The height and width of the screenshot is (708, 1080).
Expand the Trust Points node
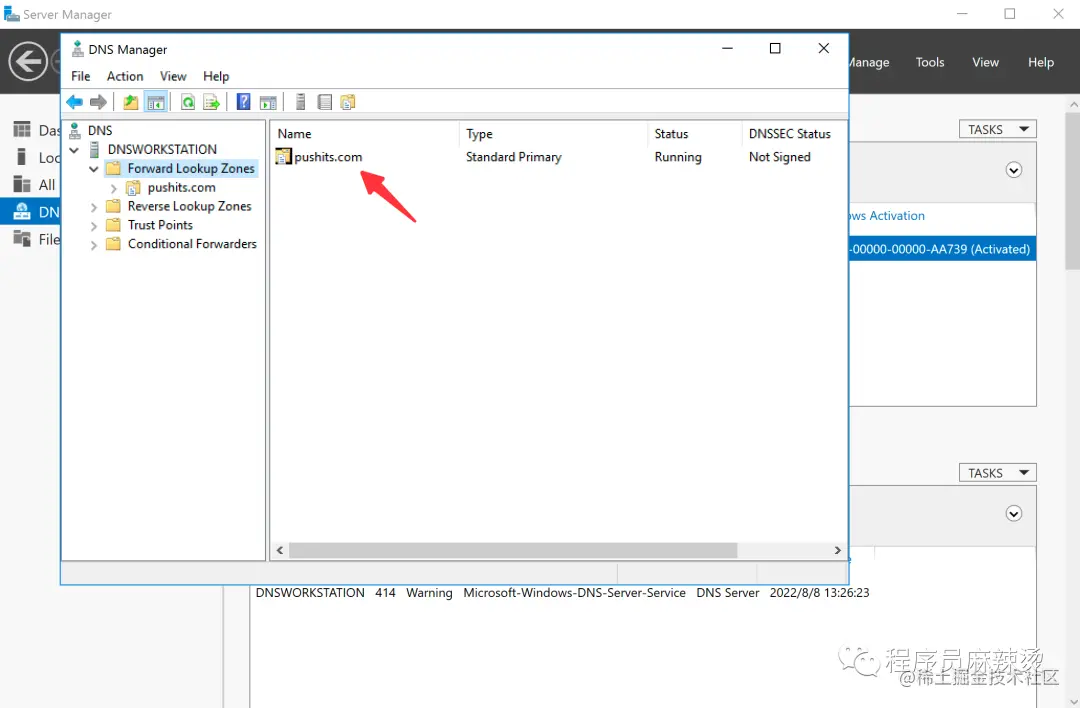(94, 225)
